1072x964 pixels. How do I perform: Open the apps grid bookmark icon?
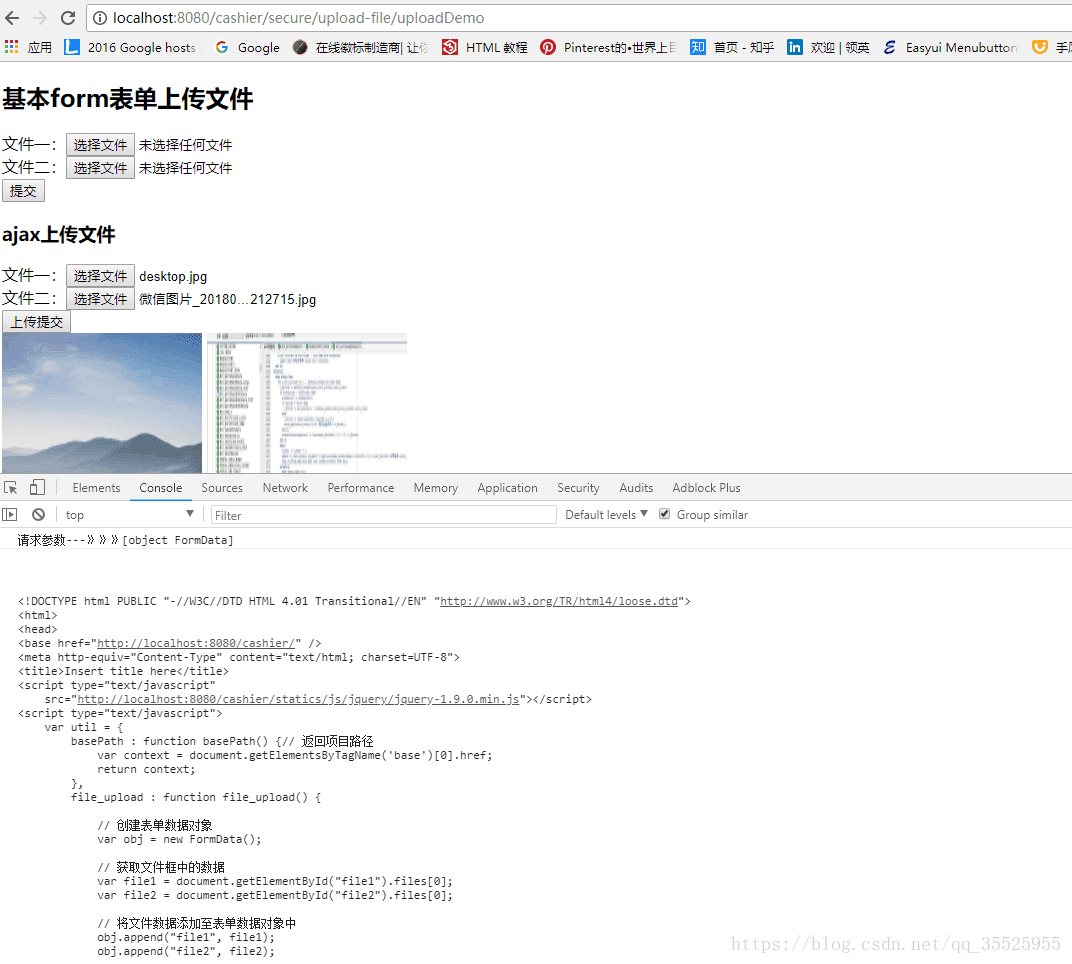click(12, 46)
